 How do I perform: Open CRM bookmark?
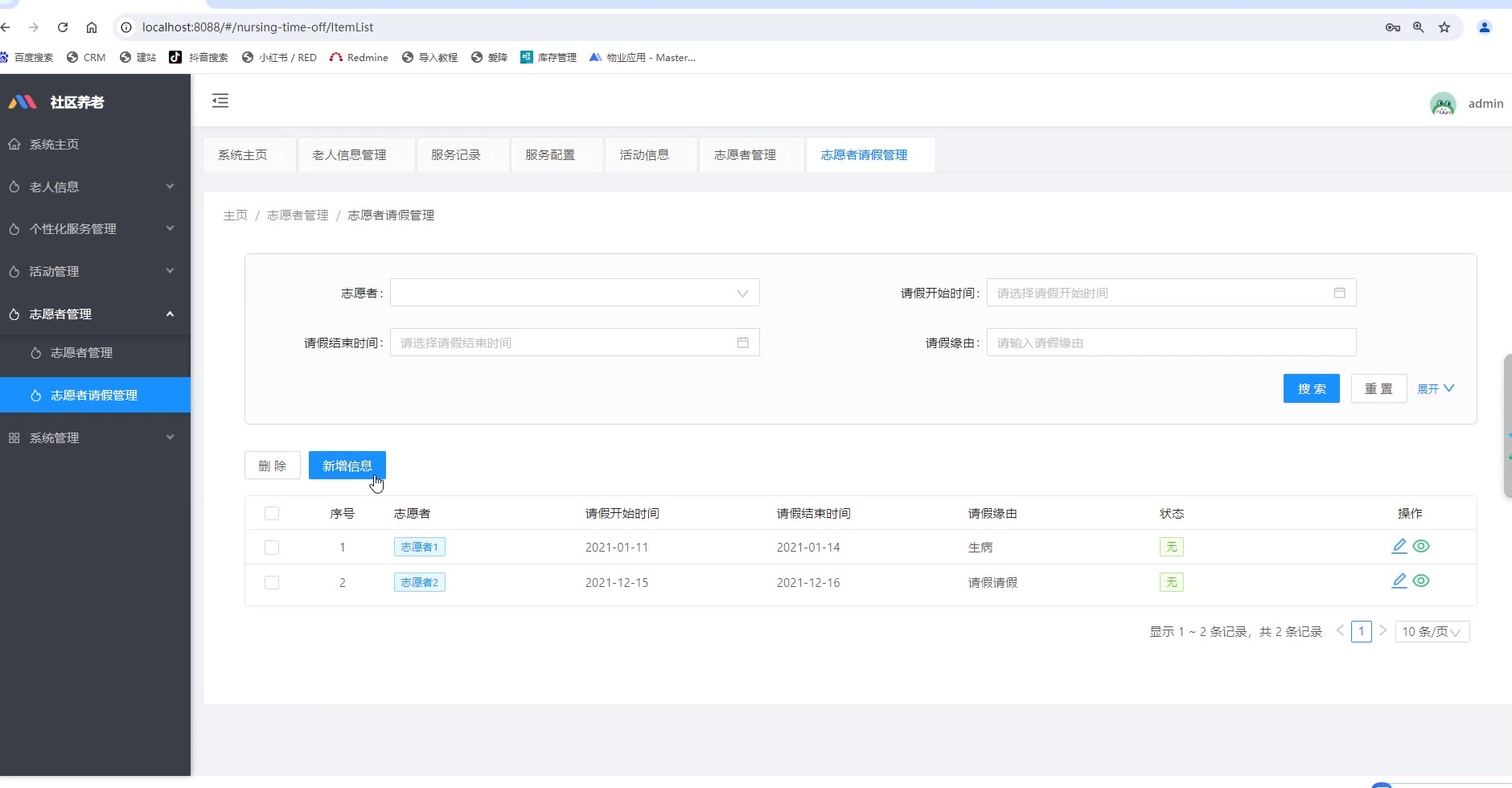point(86,57)
